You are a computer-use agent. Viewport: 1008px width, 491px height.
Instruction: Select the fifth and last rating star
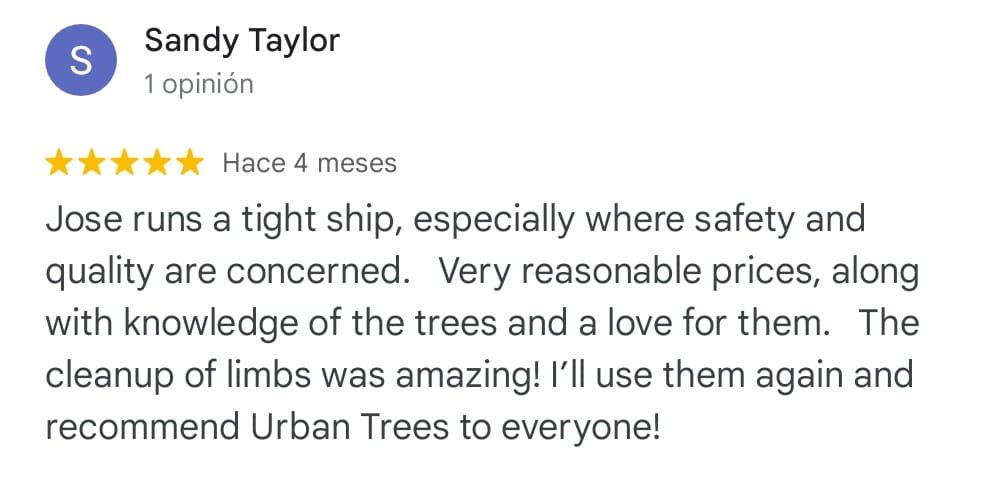pyautogui.click(x=188, y=163)
